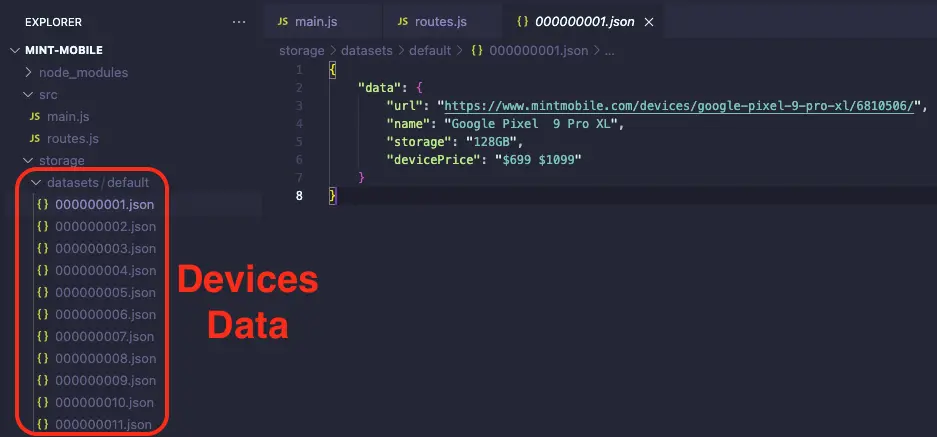Click the datasets breadcrumb segment
The height and width of the screenshot is (437, 937).
click(x=367, y=51)
